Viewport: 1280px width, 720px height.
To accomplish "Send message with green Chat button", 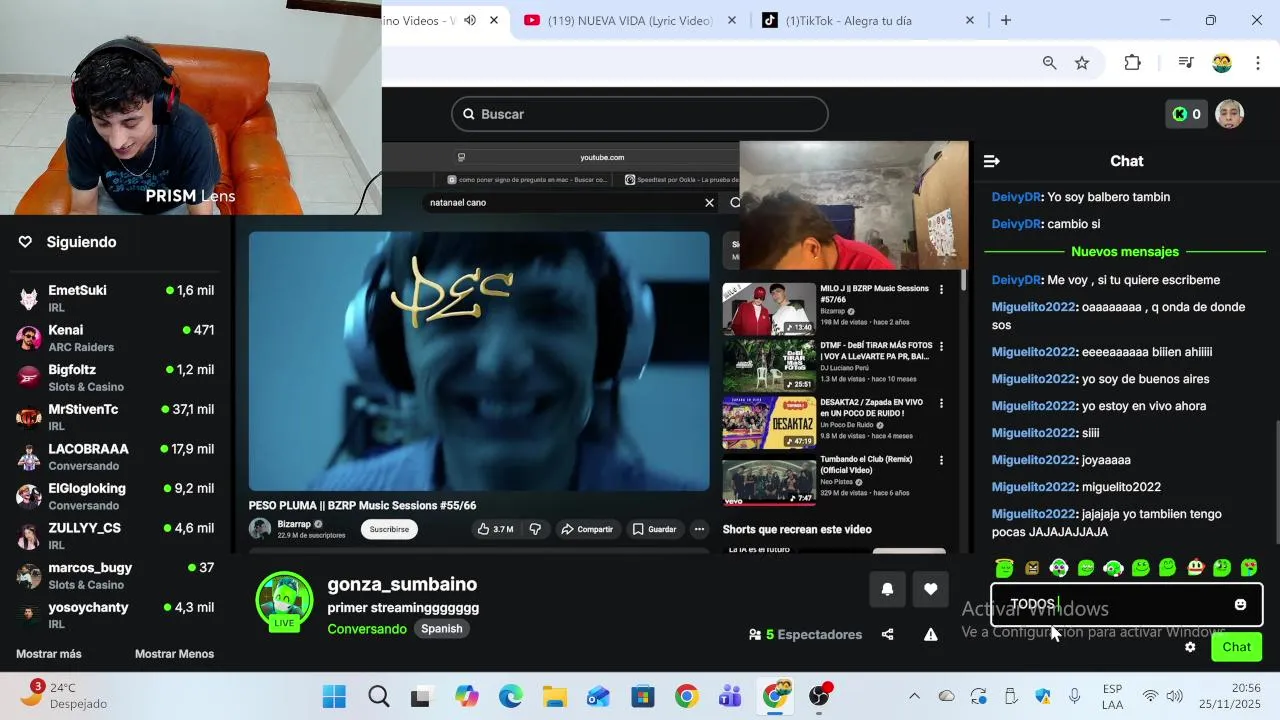I will [x=1236, y=647].
